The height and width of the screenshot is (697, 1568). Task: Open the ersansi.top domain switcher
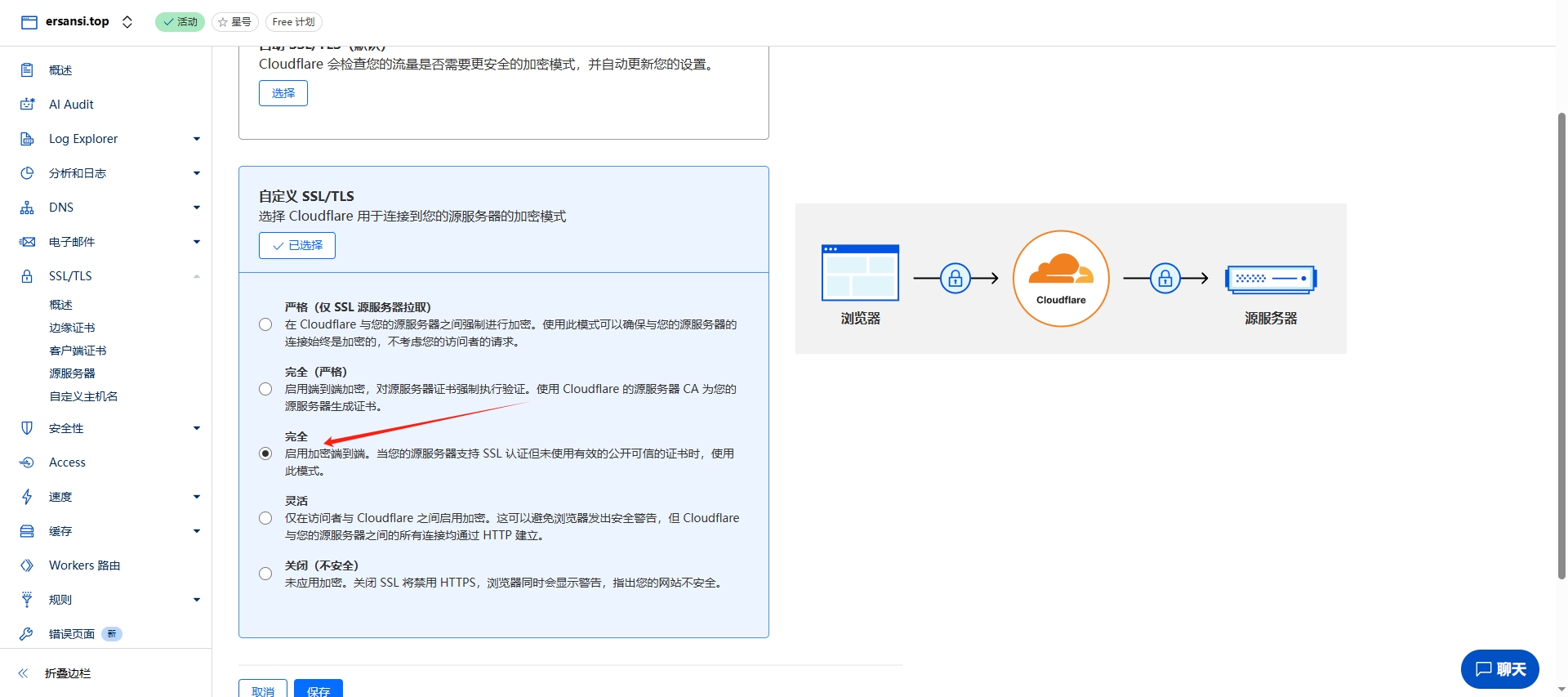pyautogui.click(x=127, y=22)
